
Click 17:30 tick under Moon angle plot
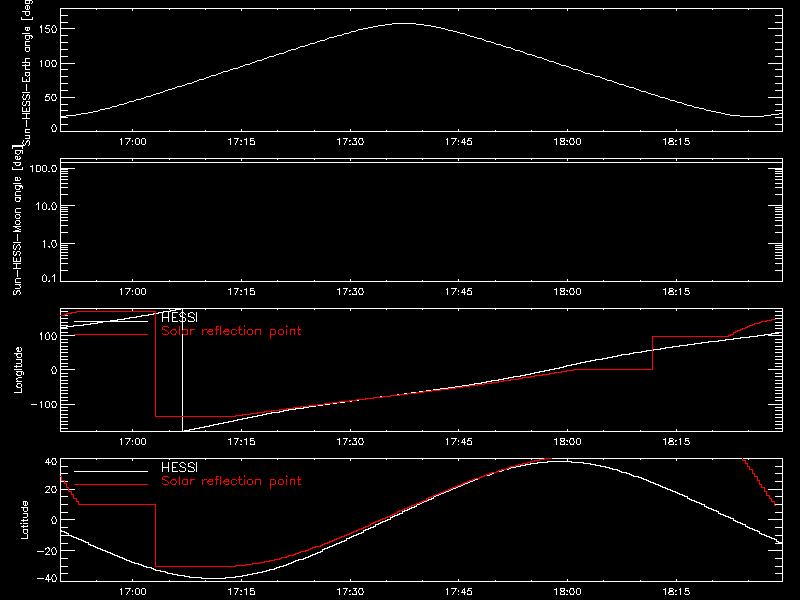pyautogui.click(x=351, y=292)
